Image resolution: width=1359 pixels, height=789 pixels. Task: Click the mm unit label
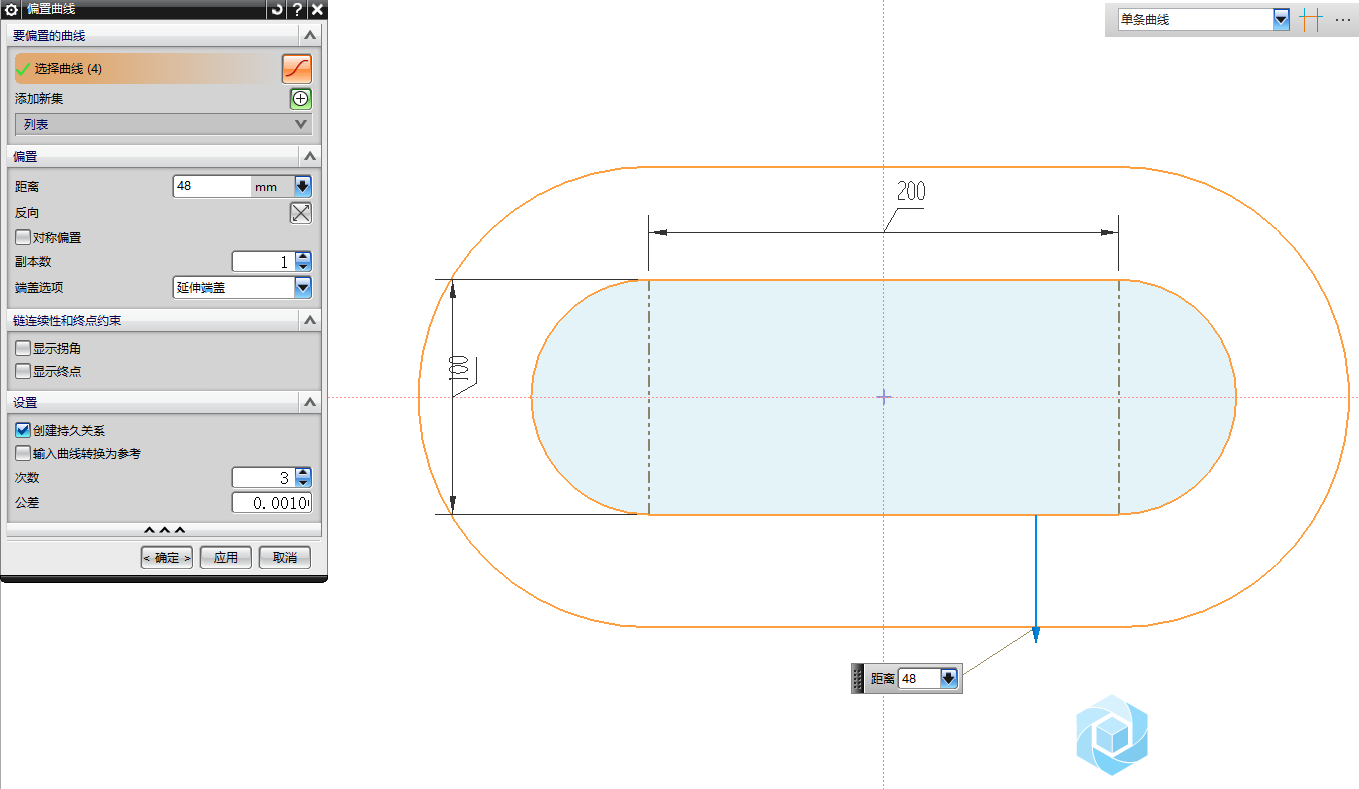[x=265, y=187]
